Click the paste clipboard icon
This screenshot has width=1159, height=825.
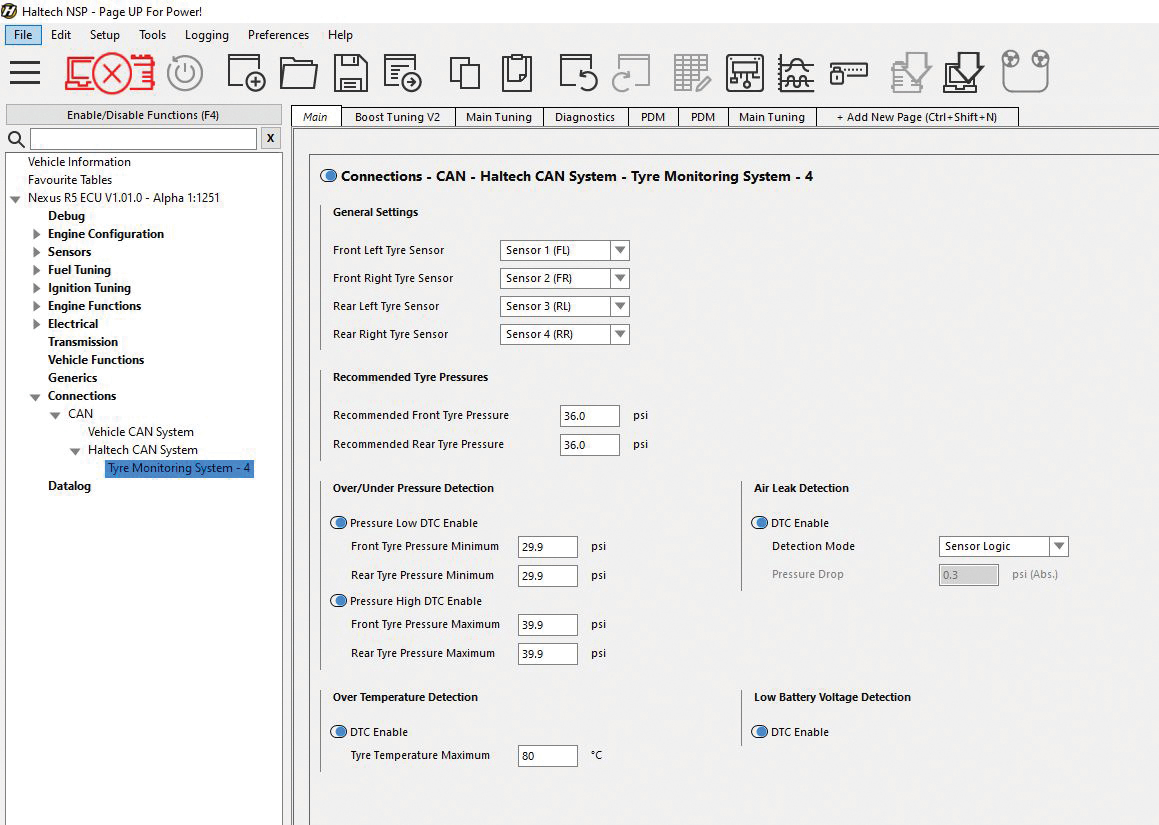(x=516, y=73)
